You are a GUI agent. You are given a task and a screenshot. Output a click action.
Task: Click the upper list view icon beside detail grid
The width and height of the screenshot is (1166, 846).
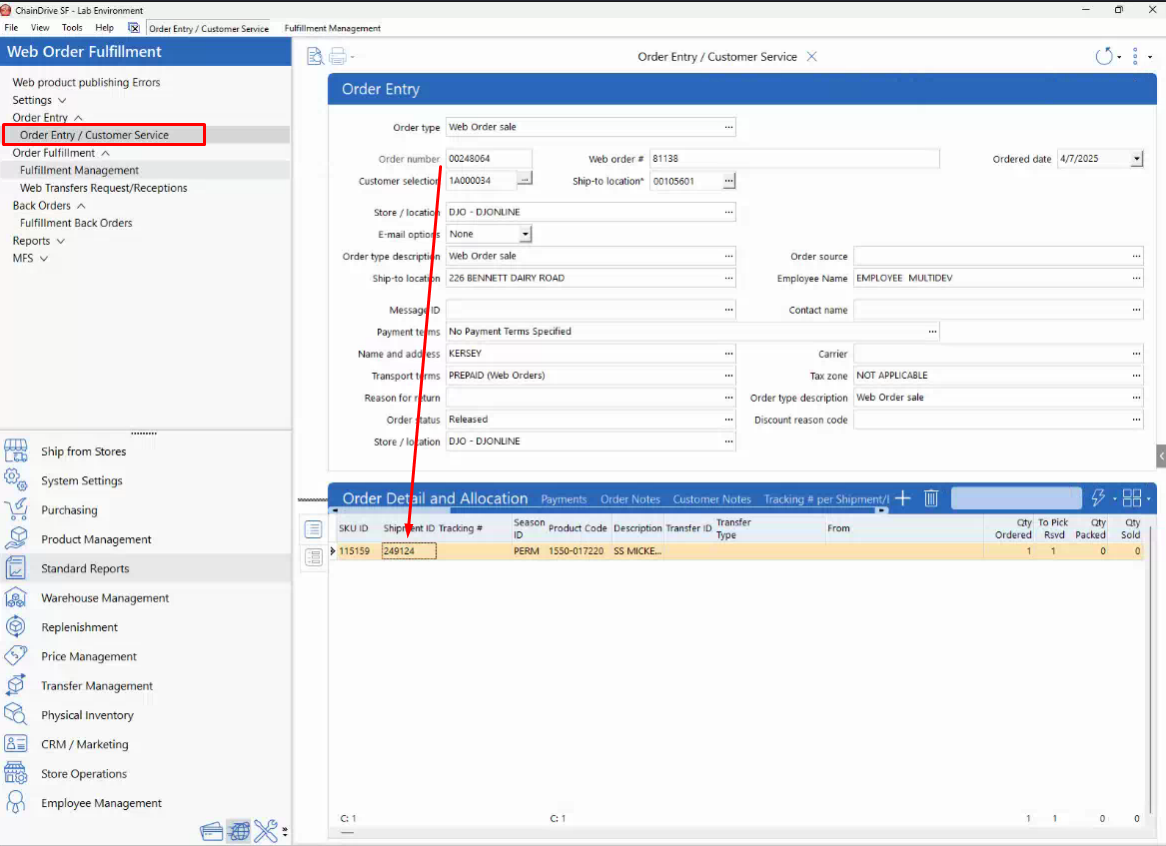314,529
